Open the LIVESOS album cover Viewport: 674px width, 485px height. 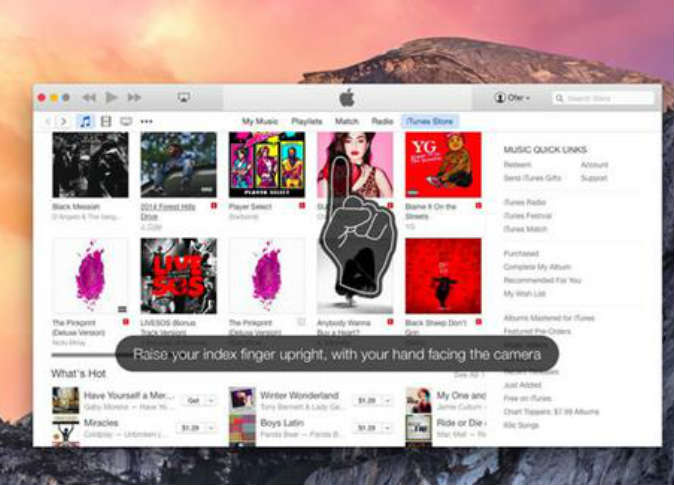pos(178,275)
